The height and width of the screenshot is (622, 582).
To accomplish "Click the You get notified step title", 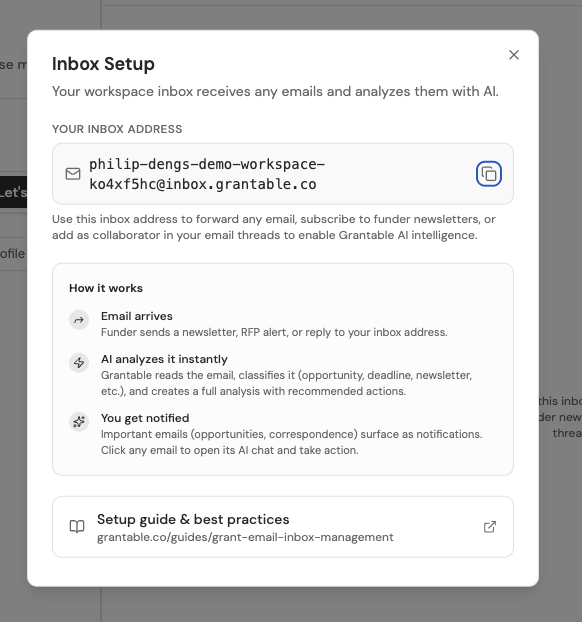I will pos(145,418).
